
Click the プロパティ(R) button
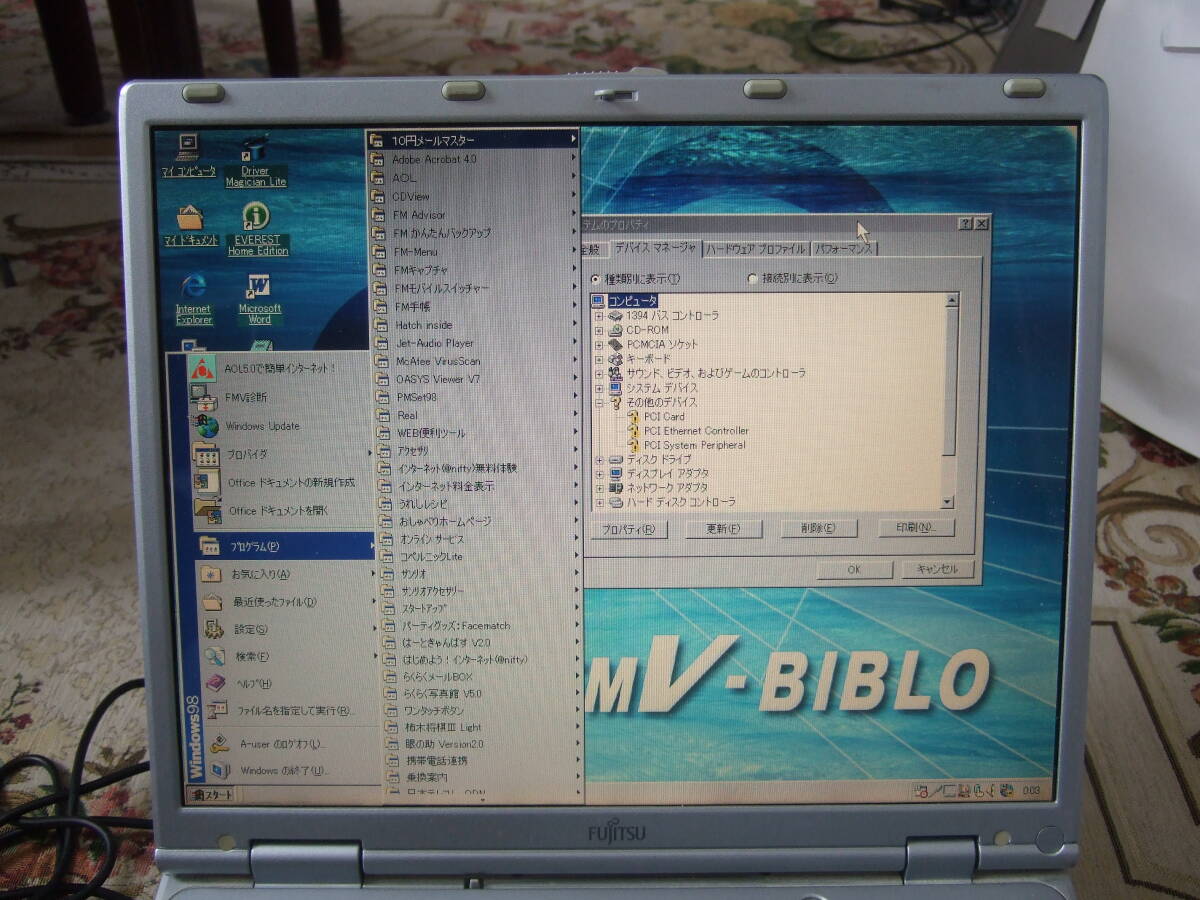coord(628,530)
